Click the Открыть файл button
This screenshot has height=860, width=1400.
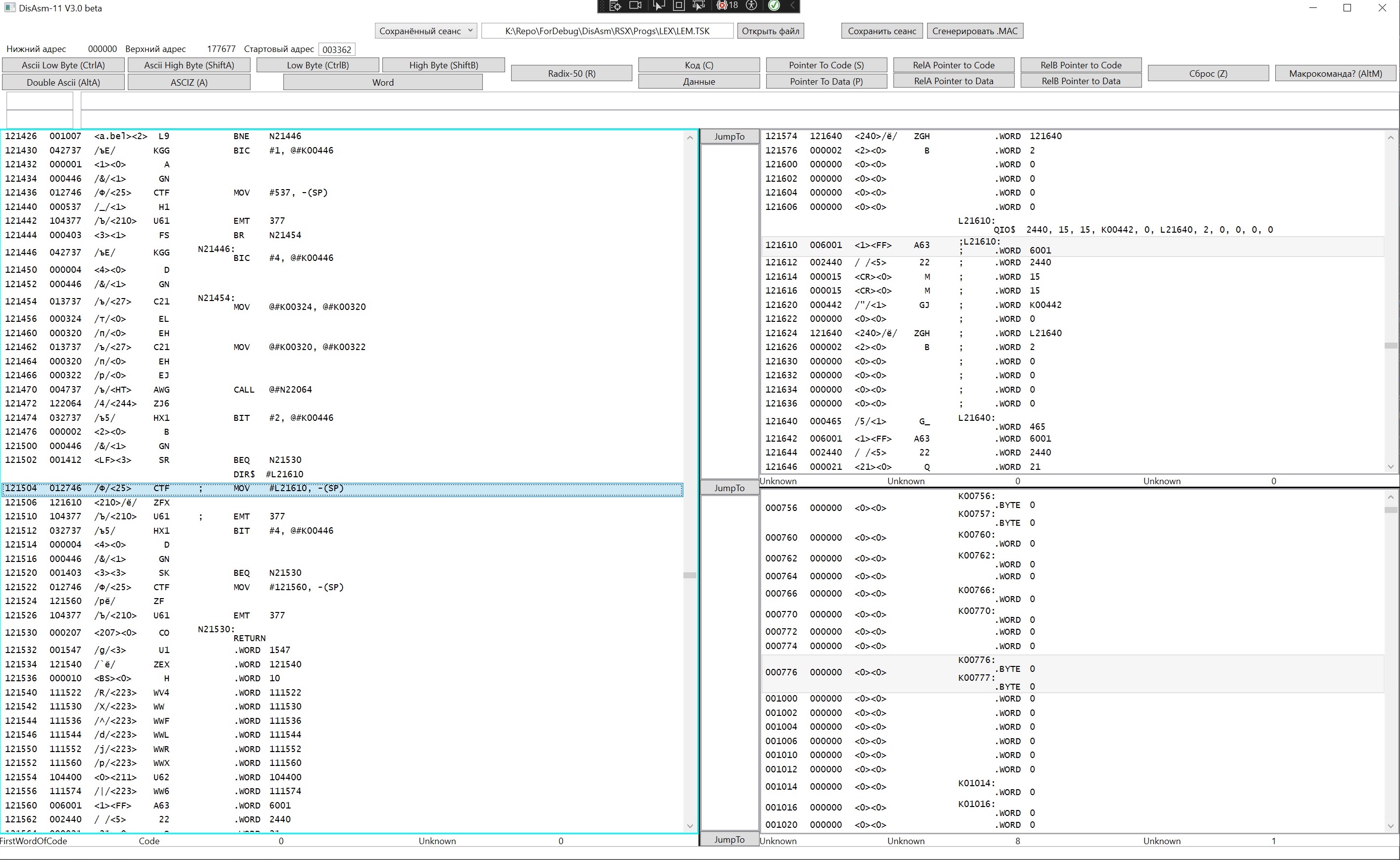point(770,31)
